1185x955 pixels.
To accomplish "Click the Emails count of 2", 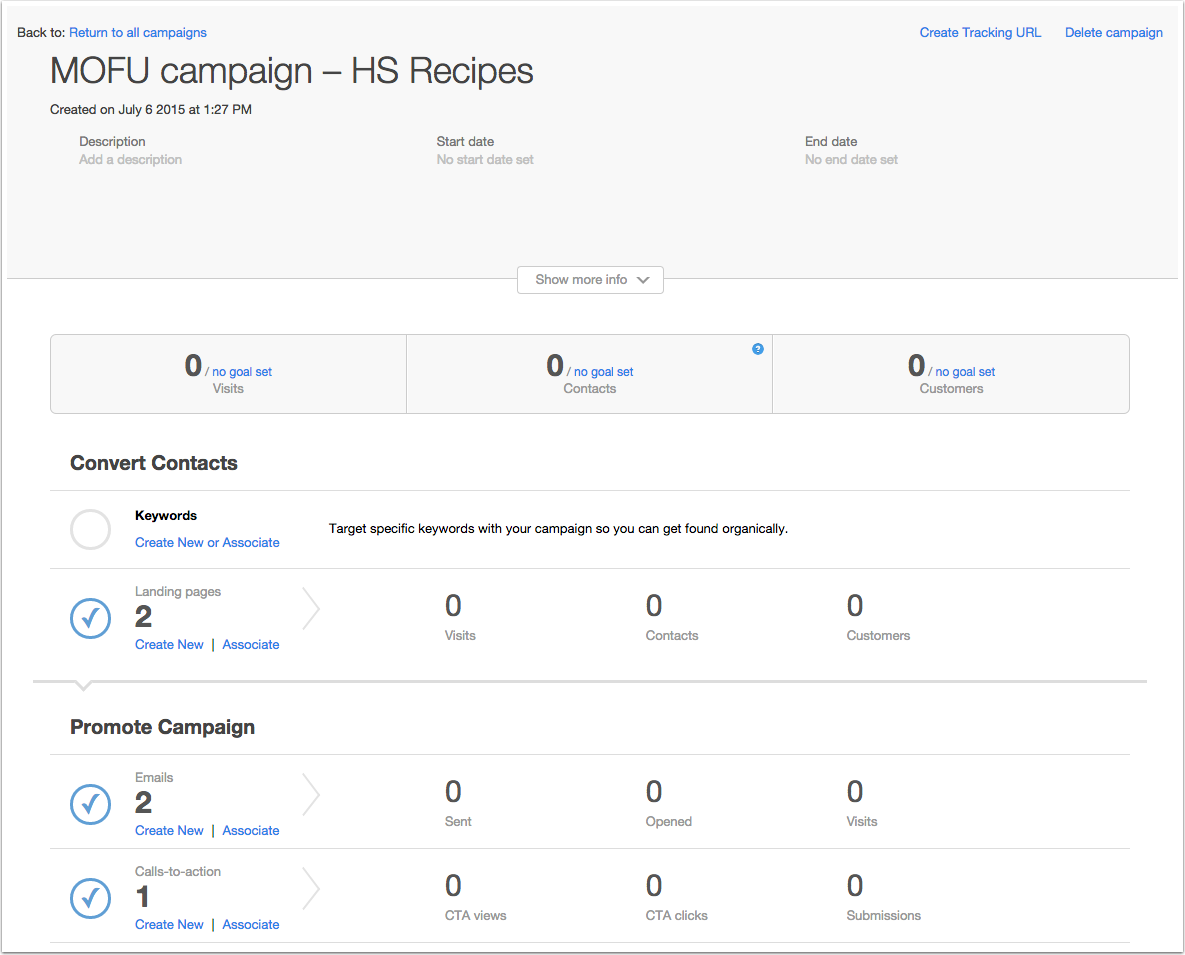I will tap(144, 802).
